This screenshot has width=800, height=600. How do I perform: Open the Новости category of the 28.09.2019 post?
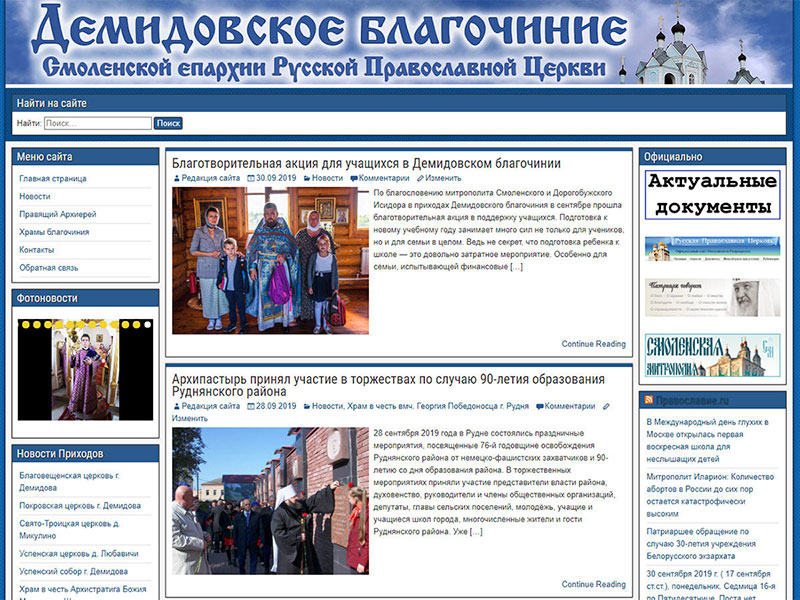(328, 407)
